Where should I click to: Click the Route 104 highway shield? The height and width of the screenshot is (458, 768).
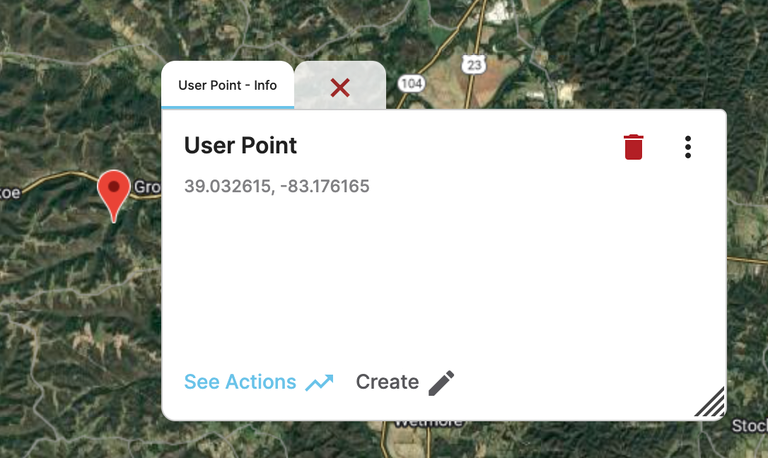pos(410,84)
